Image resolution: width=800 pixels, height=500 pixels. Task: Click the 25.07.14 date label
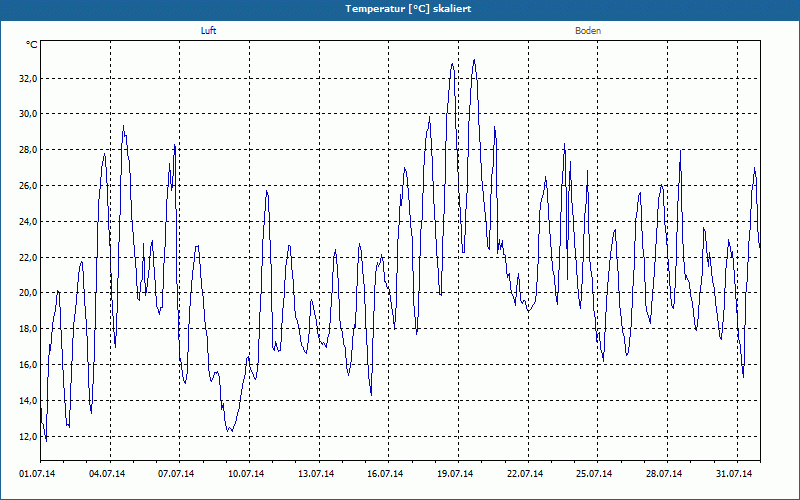[594, 474]
